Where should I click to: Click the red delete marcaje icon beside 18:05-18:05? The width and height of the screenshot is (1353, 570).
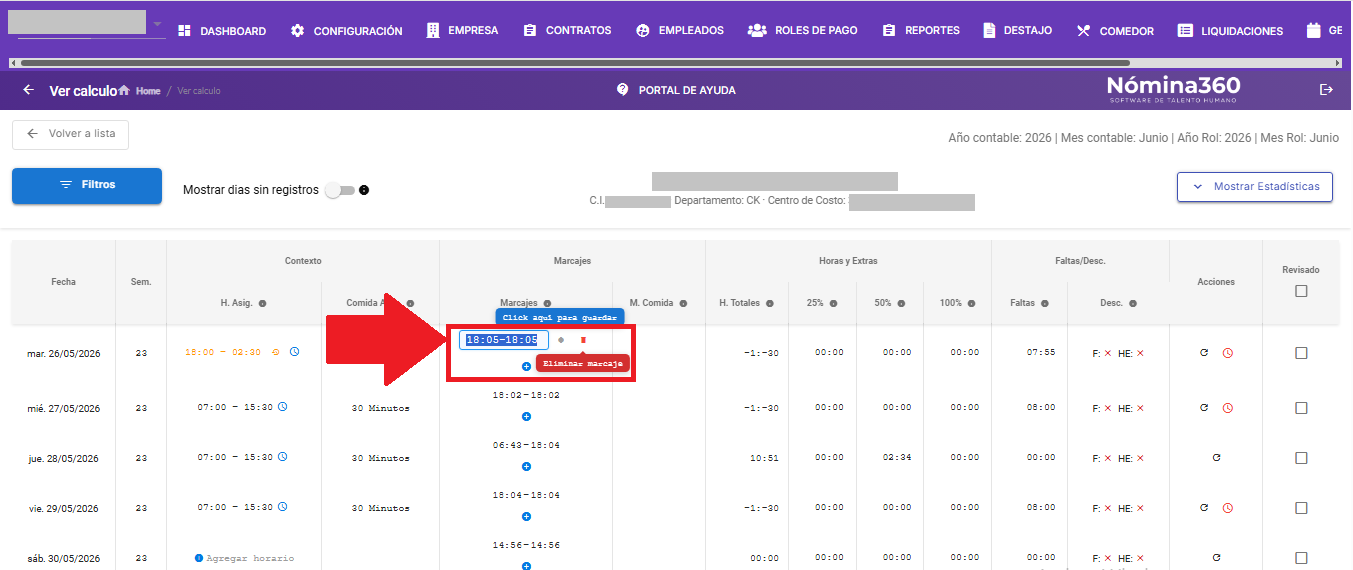pyautogui.click(x=583, y=340)
